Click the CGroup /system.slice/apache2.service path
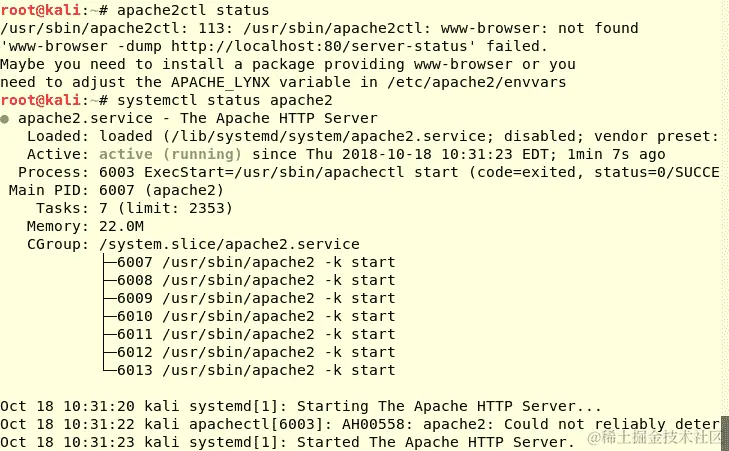729x451 pixels. [229, 245]
